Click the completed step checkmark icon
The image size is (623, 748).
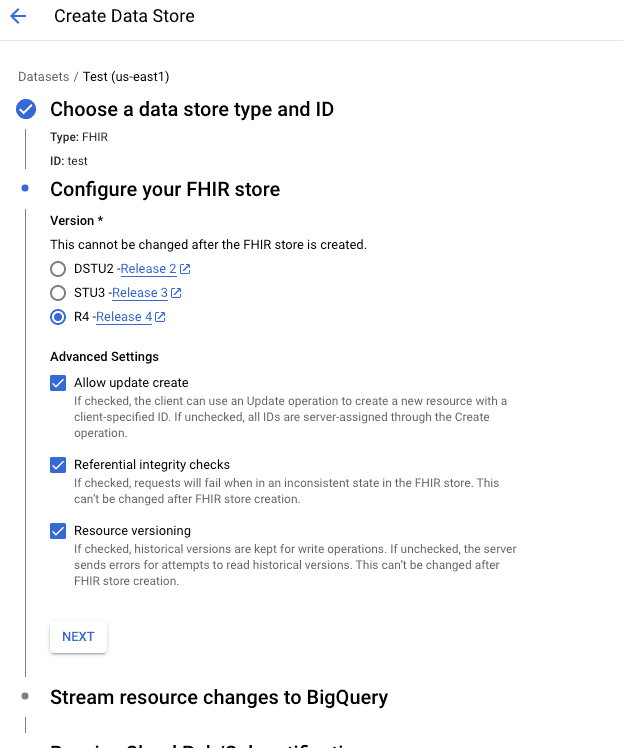[26, 109]
